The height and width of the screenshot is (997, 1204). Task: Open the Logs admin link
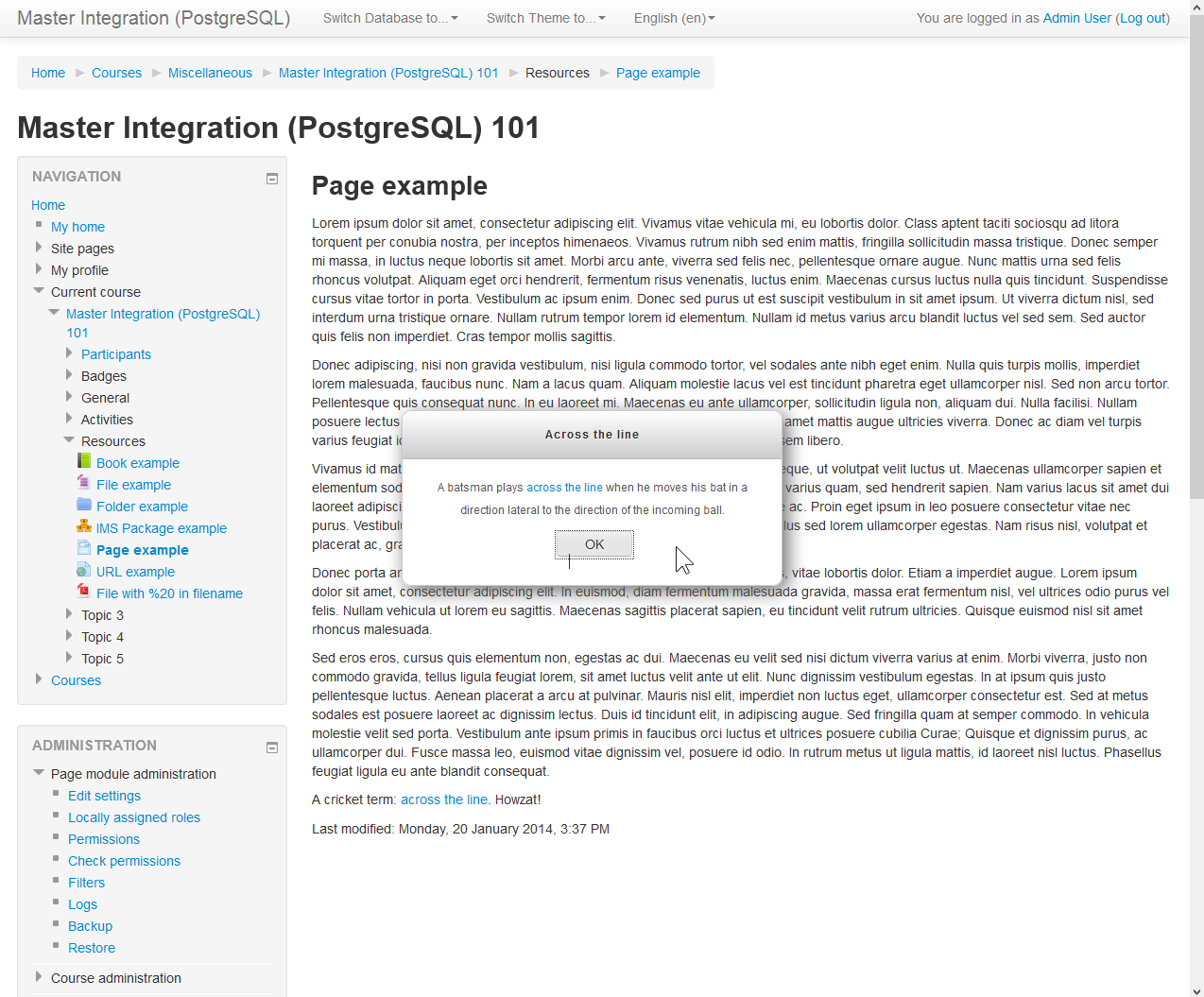click(82, 904)
